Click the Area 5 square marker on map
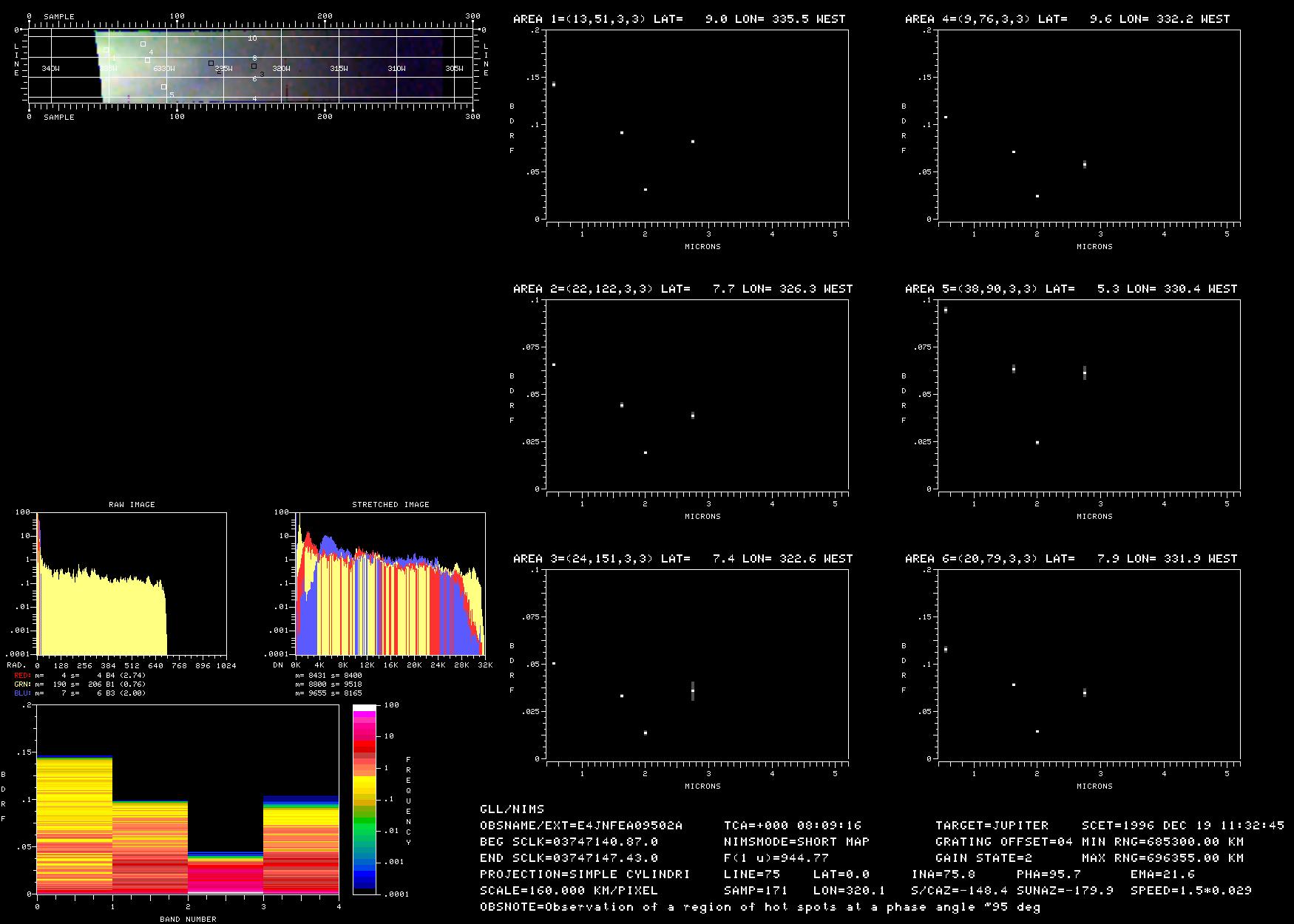This screenshot has height=924, width=1294. tap(164, 87)
